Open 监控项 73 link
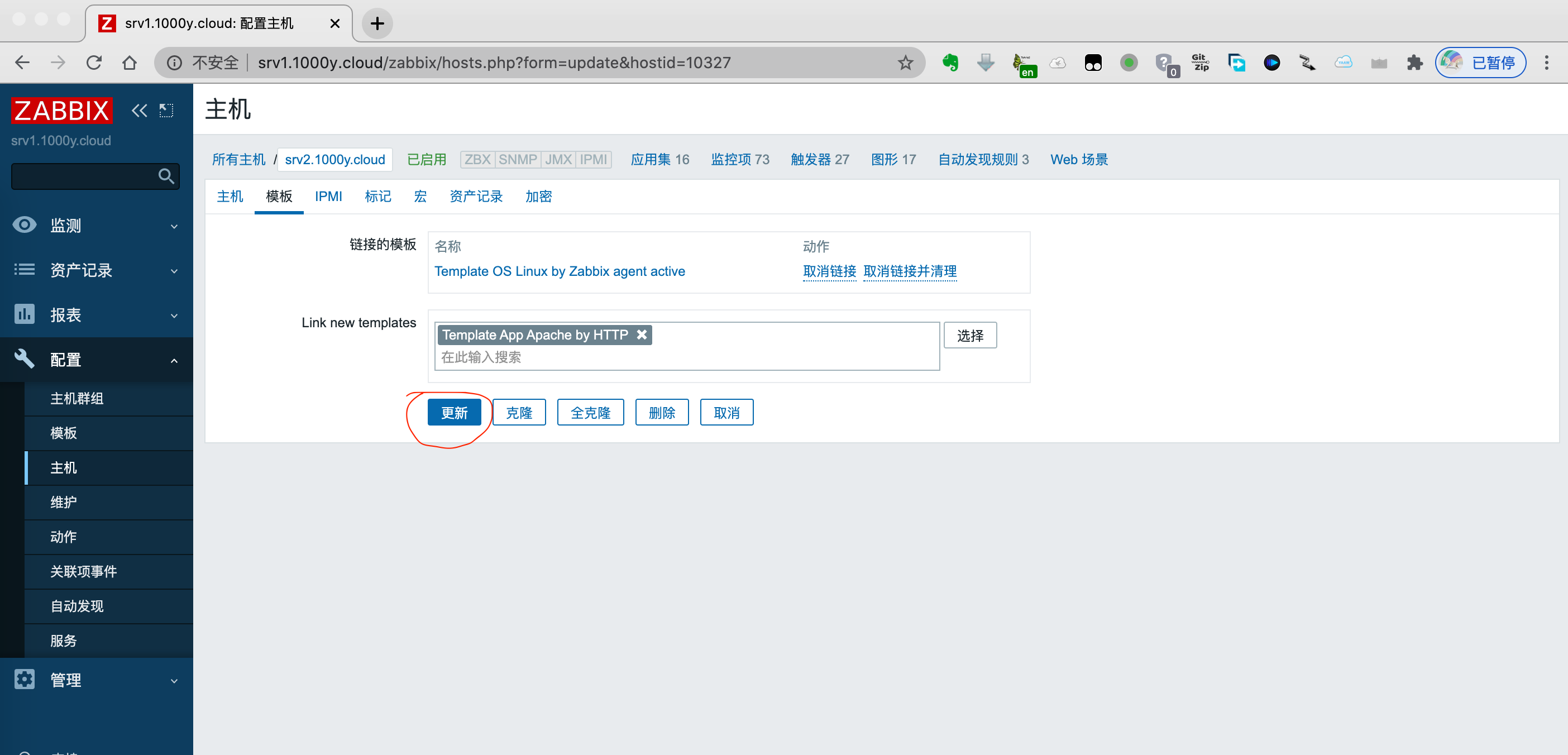1568x755 pixels. pos(739,160)
